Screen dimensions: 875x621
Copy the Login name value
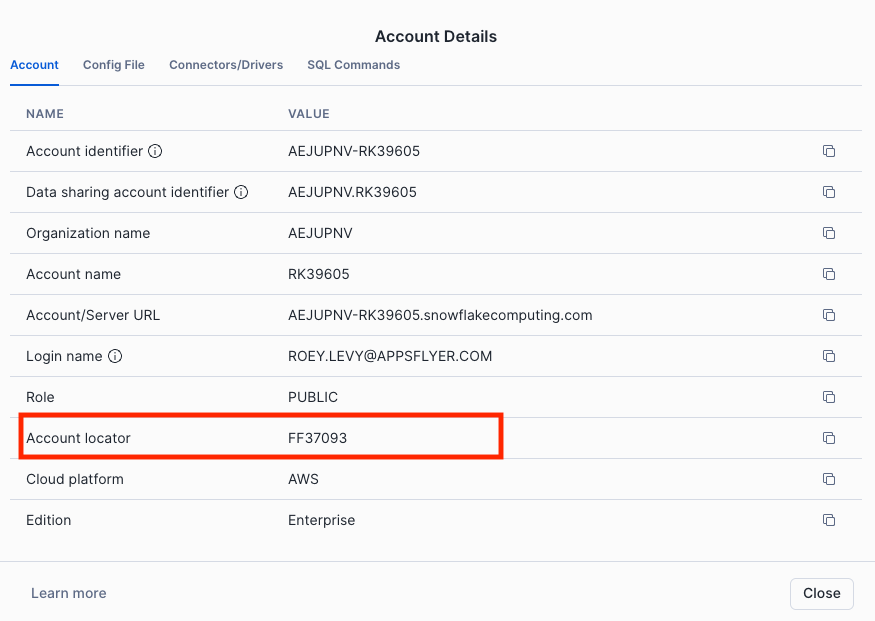point(828,356)
